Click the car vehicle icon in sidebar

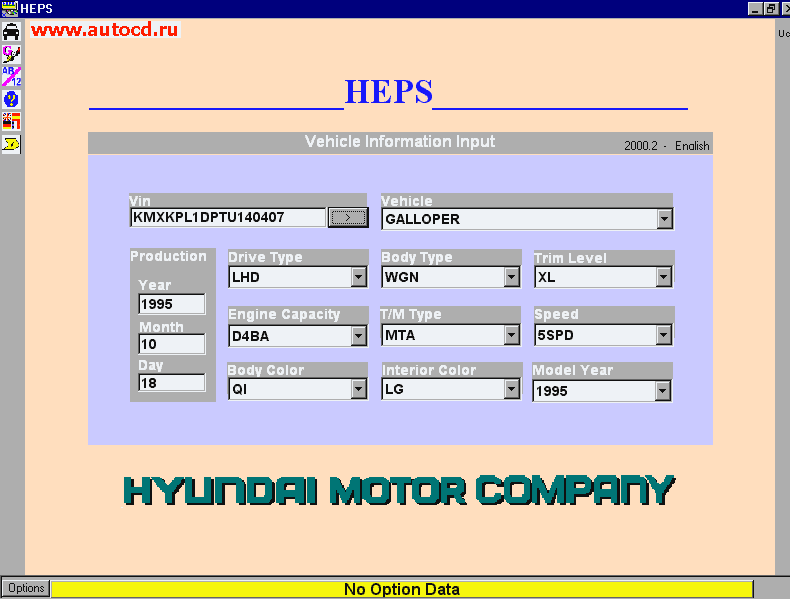(x=11, y=31)
